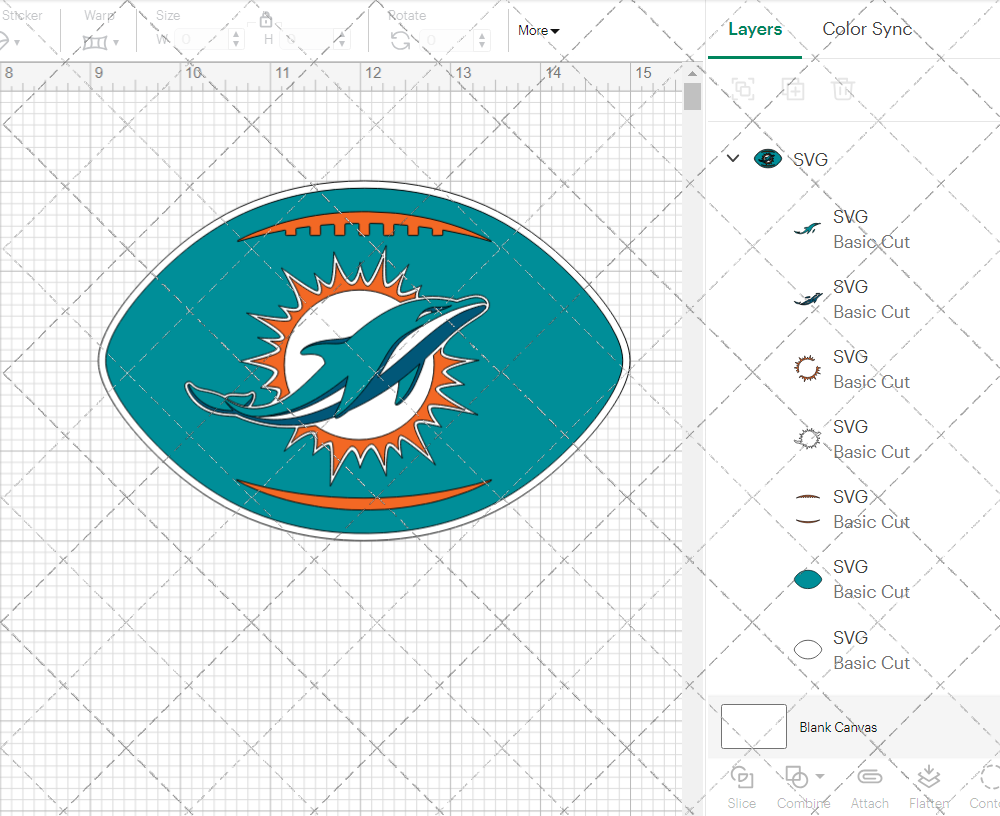This screenshot has height=816, width=1000.
Task: Open the Sticker dropdown arrow
Action: point(17,43)
